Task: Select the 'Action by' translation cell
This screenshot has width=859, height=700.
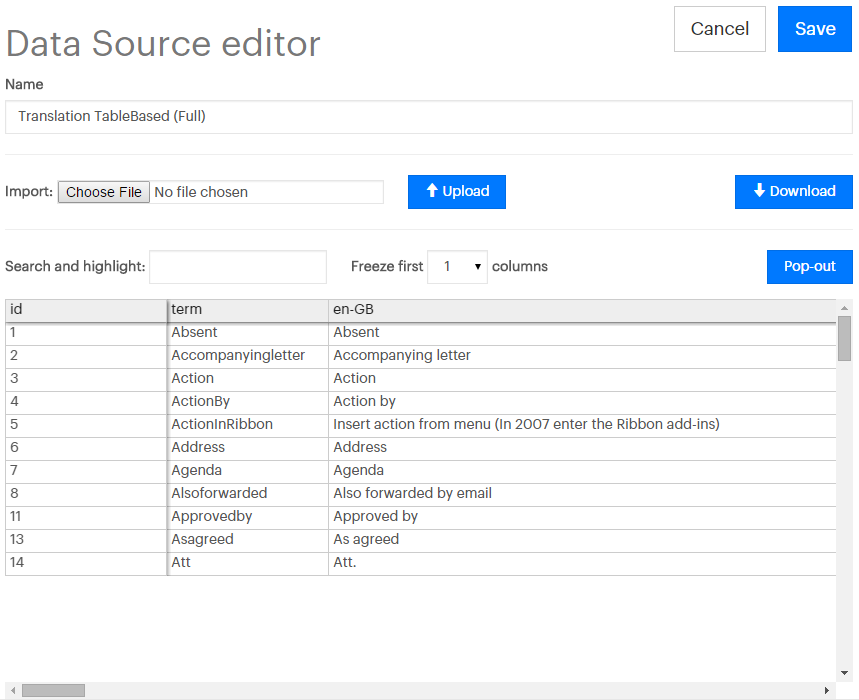Action: pos(582,401)
